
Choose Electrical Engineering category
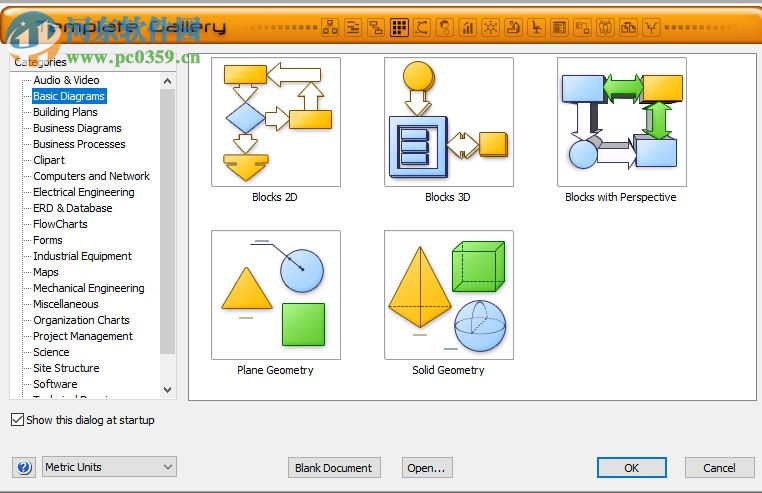pyautogui.click(x=84, y=192)
